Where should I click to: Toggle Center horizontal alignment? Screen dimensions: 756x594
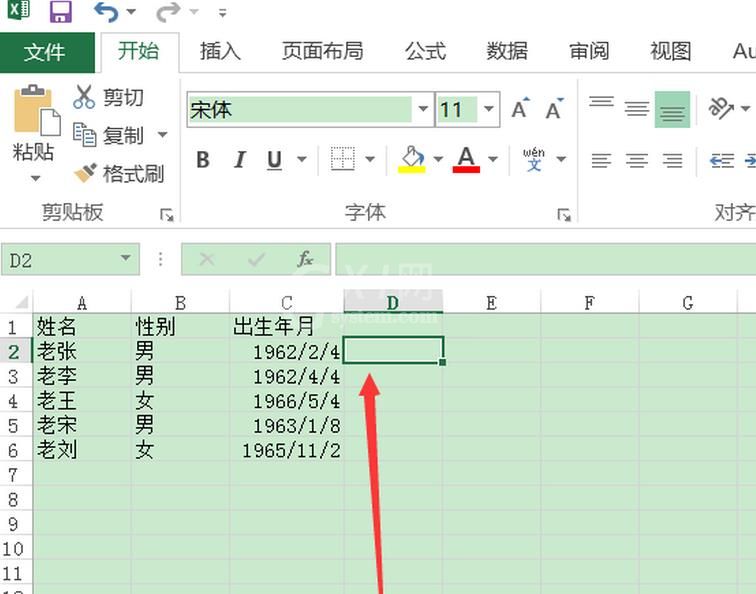pos(637,160)
